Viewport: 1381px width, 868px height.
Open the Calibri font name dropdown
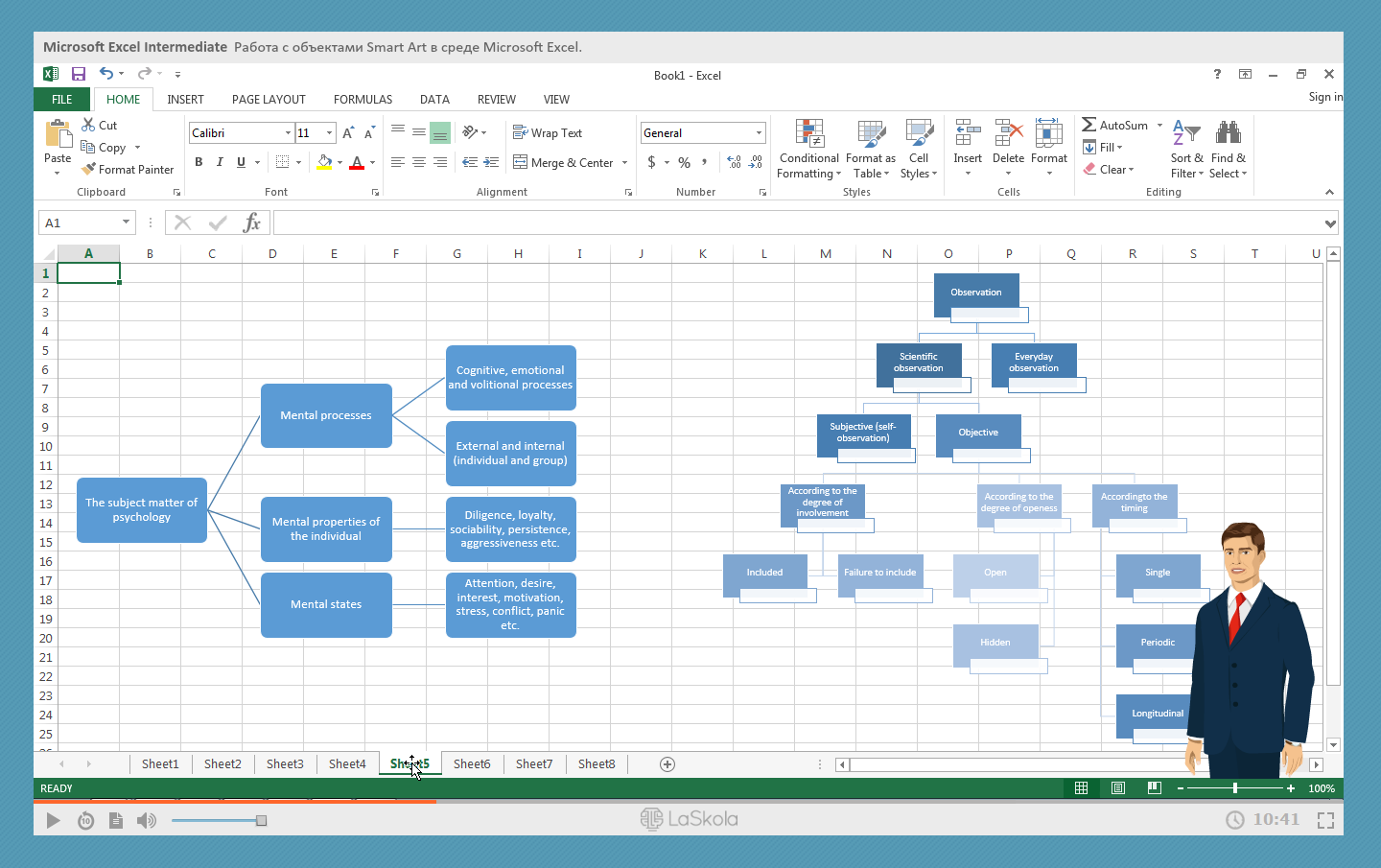tap(288, 133)
